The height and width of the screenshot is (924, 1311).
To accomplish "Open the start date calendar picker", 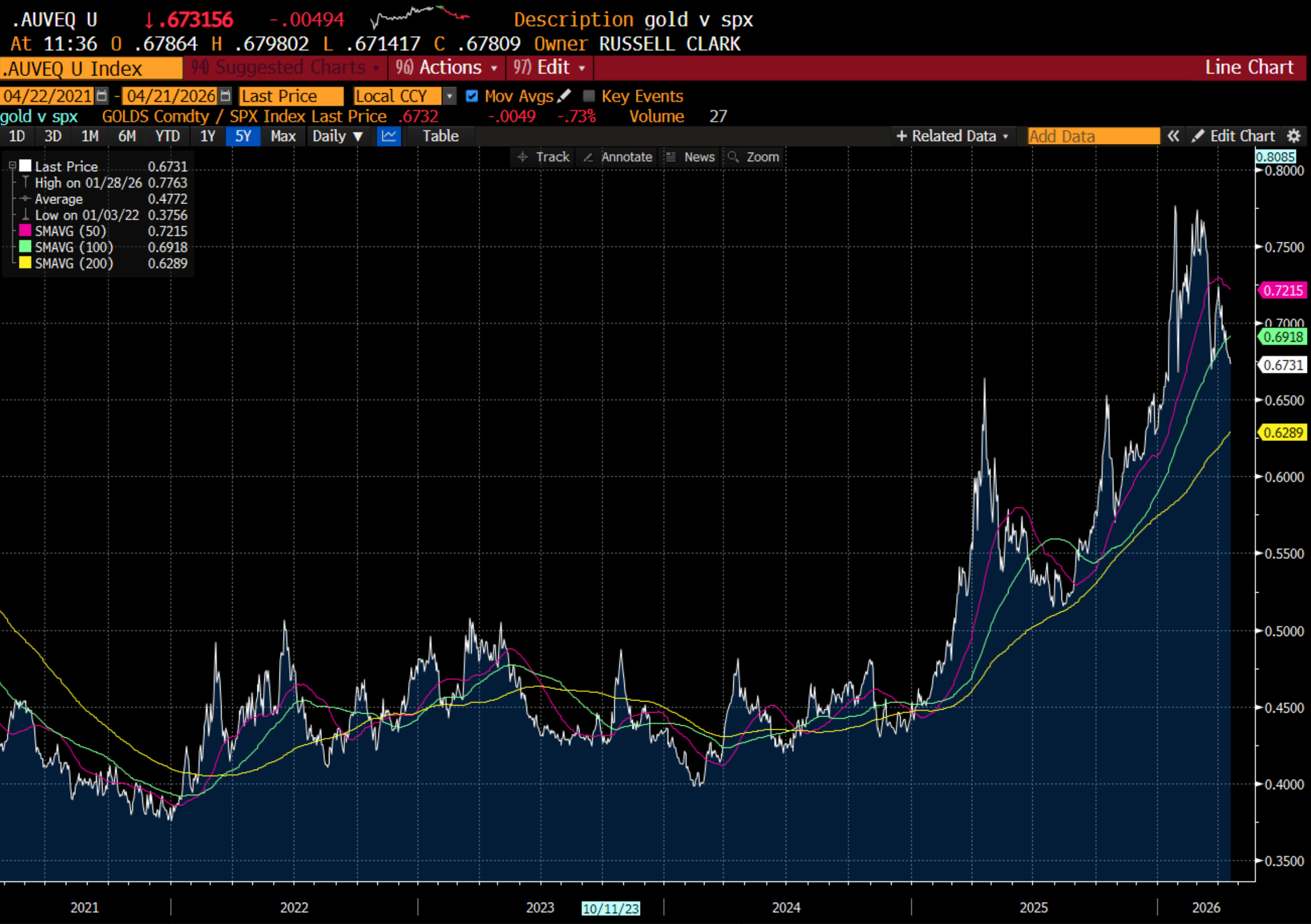I will click(102, 96).
